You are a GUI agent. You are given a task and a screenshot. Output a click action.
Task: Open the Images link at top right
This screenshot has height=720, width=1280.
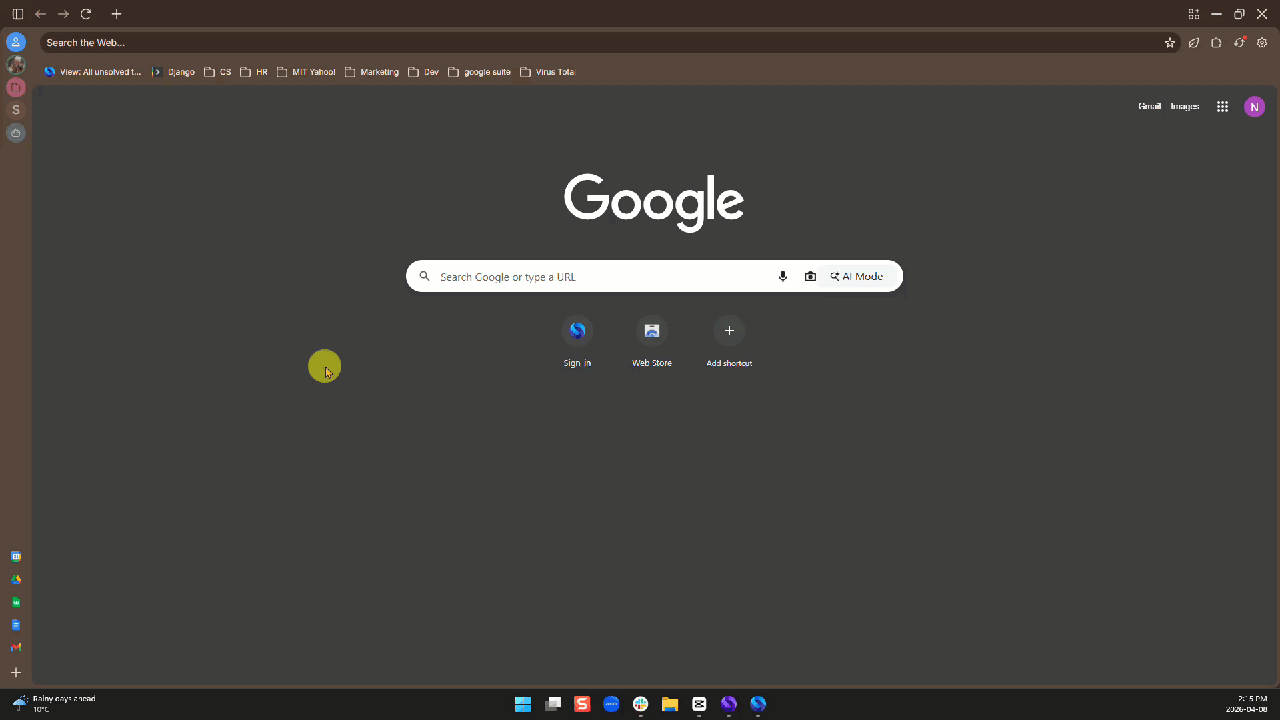click(x=1185, y=106)
